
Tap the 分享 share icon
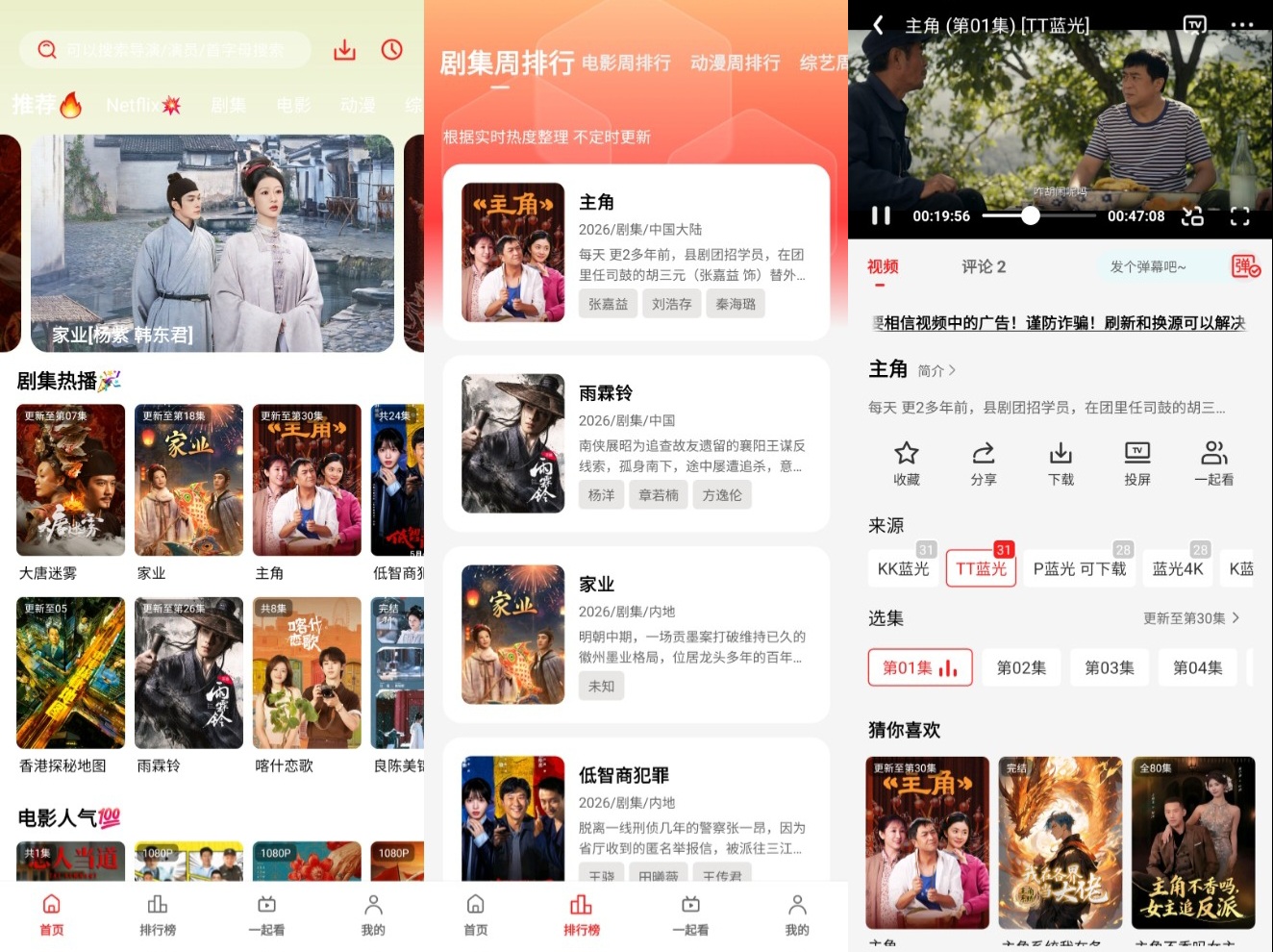coord(984,463)
